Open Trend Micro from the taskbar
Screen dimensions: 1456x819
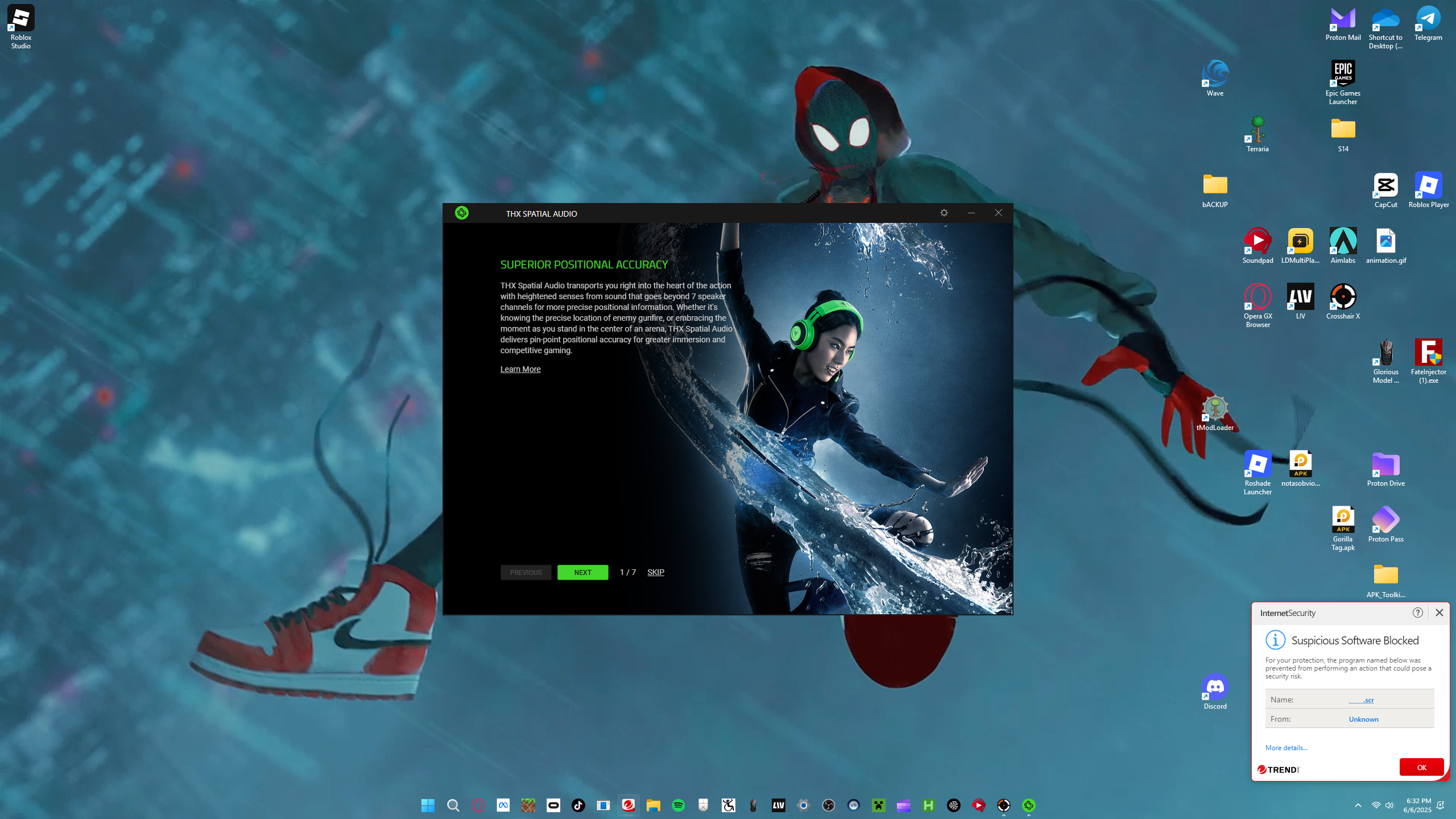(x=628, y=805)
